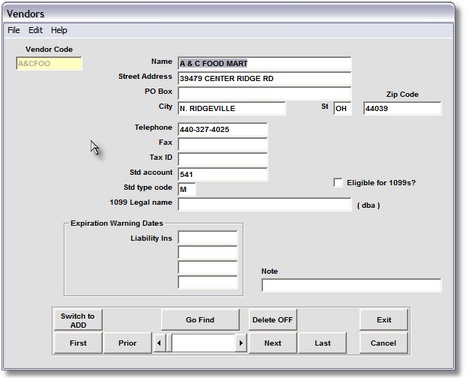This screenshot has height=381, width=466.
Task: Open the Help menu
Action: (x=59, y=30)
